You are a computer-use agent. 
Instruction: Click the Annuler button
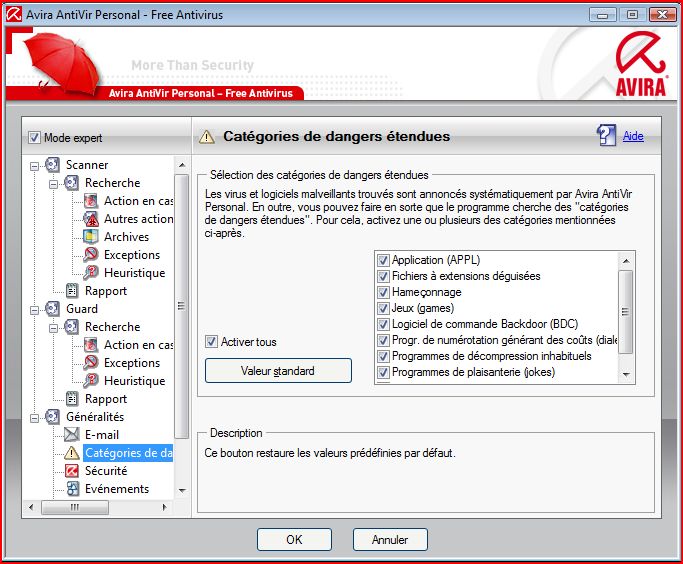[x=390, y=540]
